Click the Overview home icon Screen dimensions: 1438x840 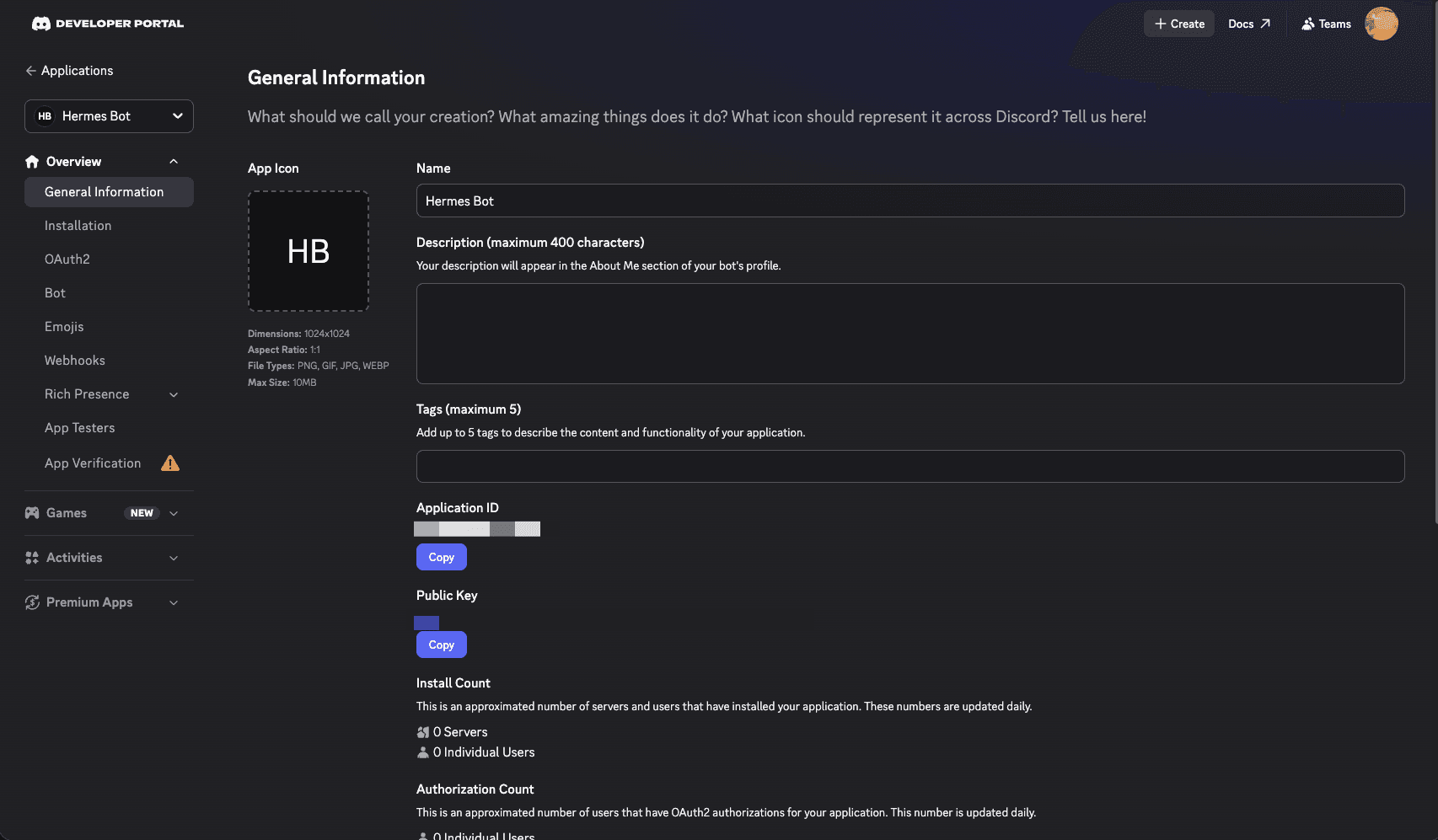[x=32, y=162]
